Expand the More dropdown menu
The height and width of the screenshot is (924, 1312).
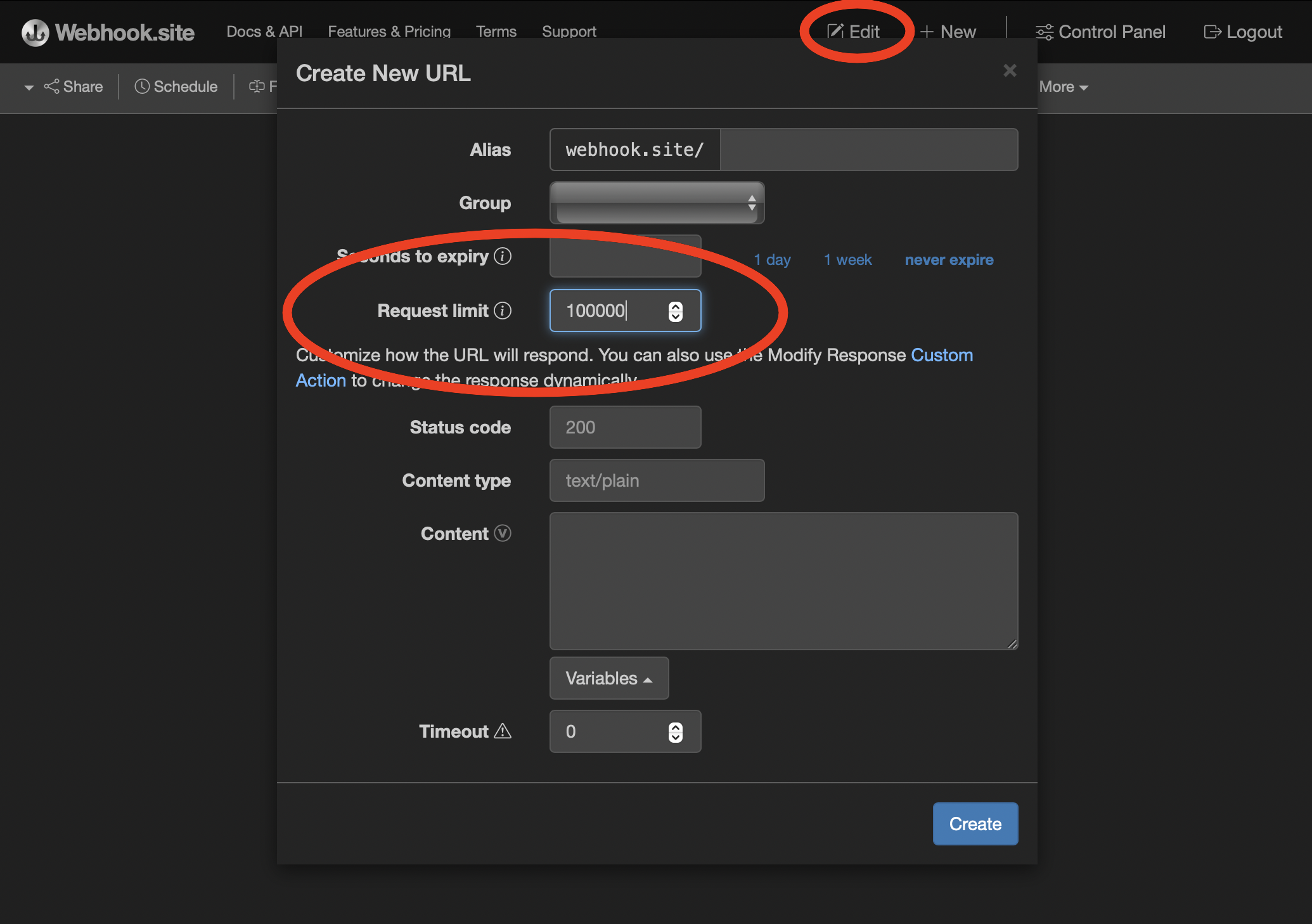(1064, 87)
